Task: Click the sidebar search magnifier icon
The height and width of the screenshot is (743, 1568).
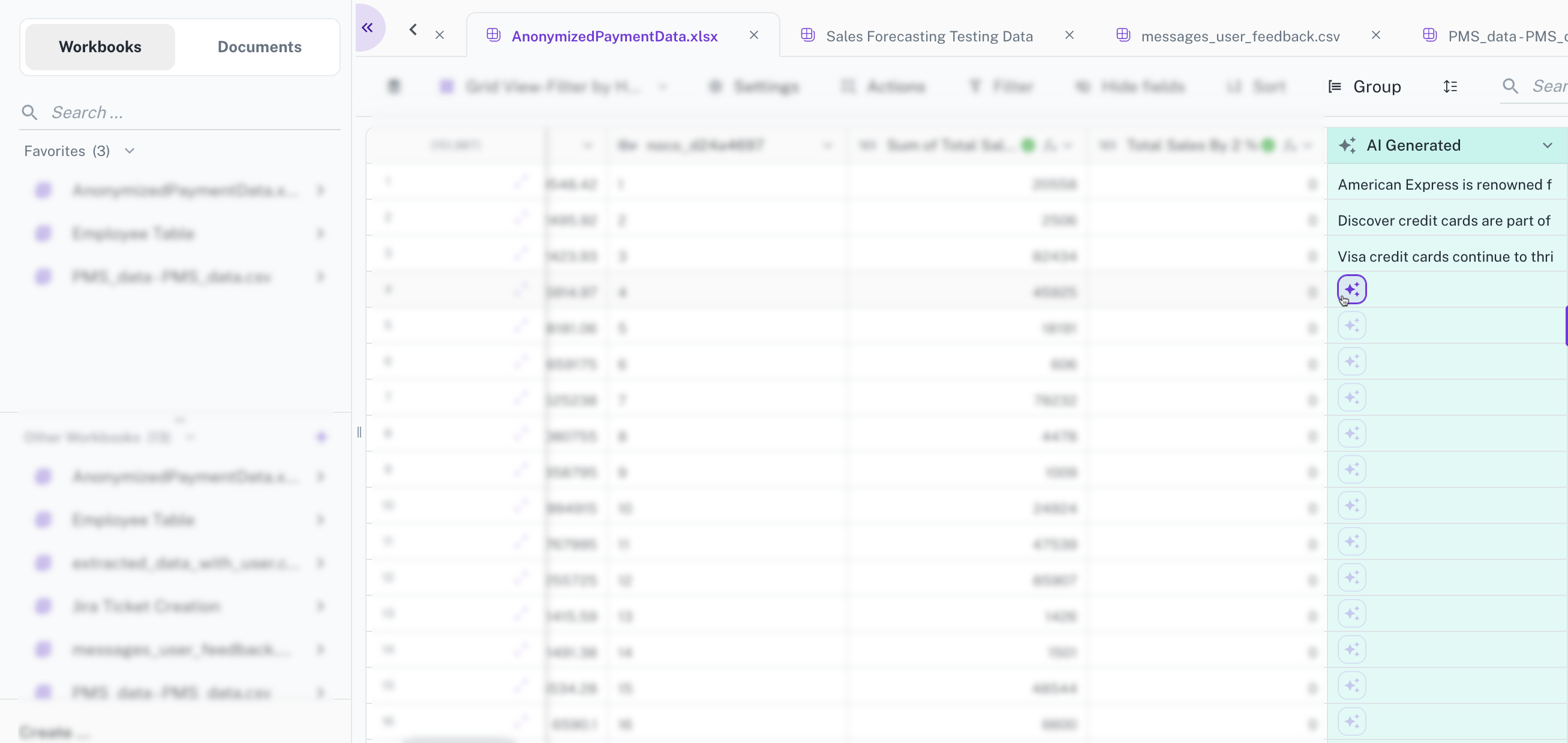Action: [x=29, y=112]
